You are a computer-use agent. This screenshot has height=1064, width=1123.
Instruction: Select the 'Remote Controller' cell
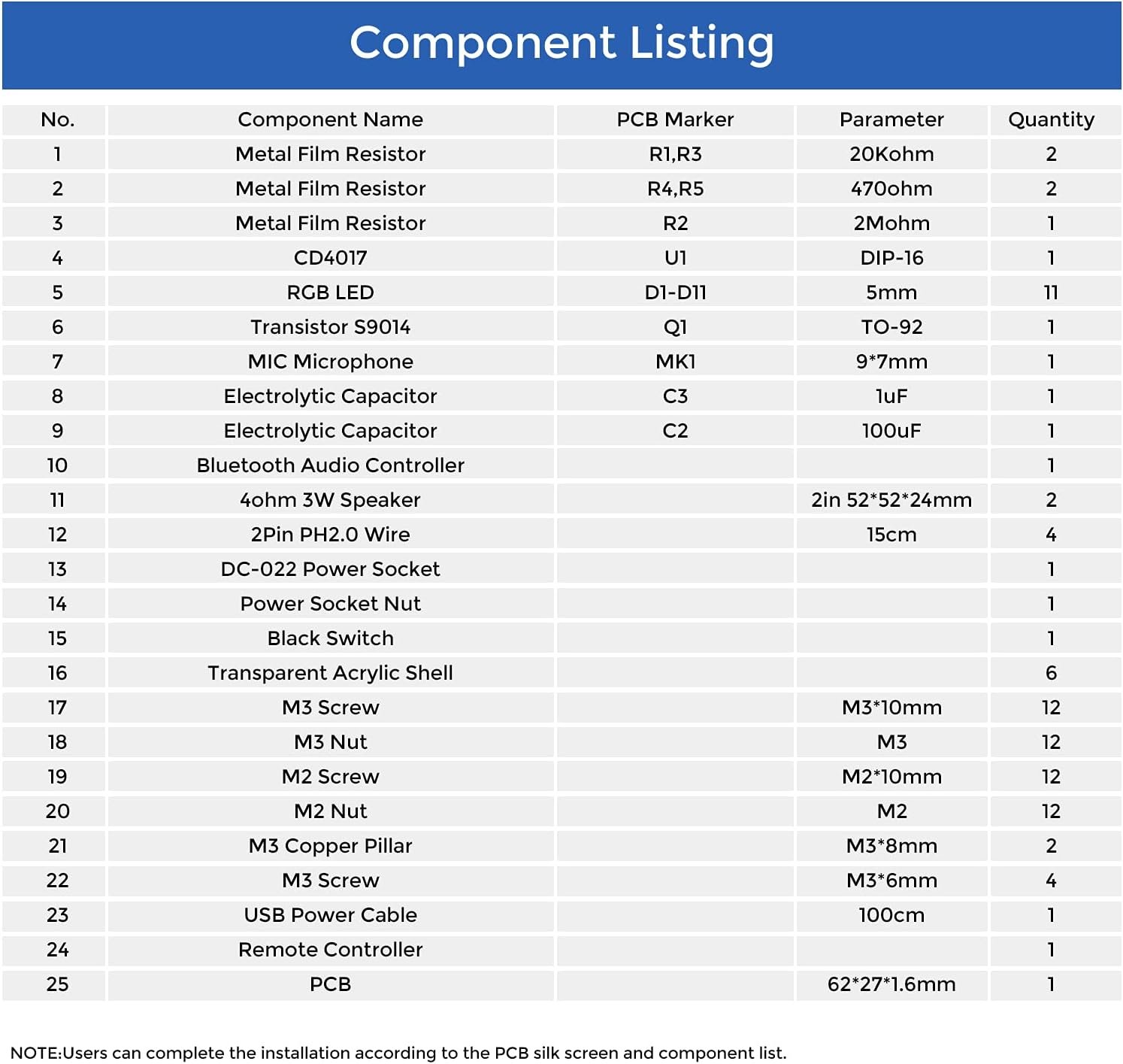click(330, 950)
